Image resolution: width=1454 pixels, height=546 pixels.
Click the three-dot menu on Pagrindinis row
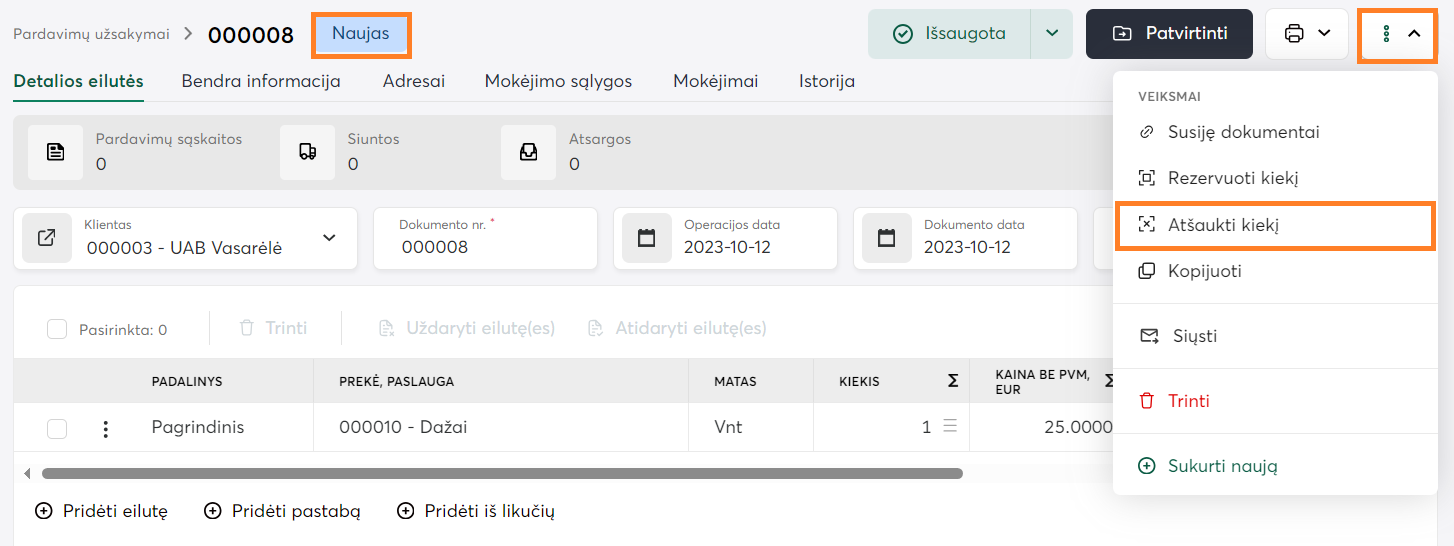click(x=105, y=428)
